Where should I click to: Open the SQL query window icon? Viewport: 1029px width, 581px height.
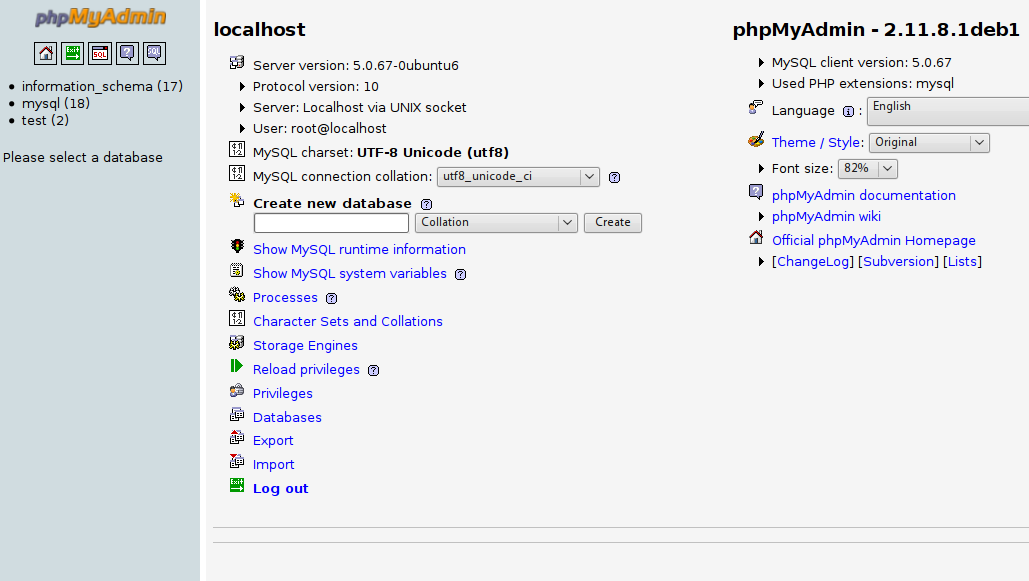100,54
